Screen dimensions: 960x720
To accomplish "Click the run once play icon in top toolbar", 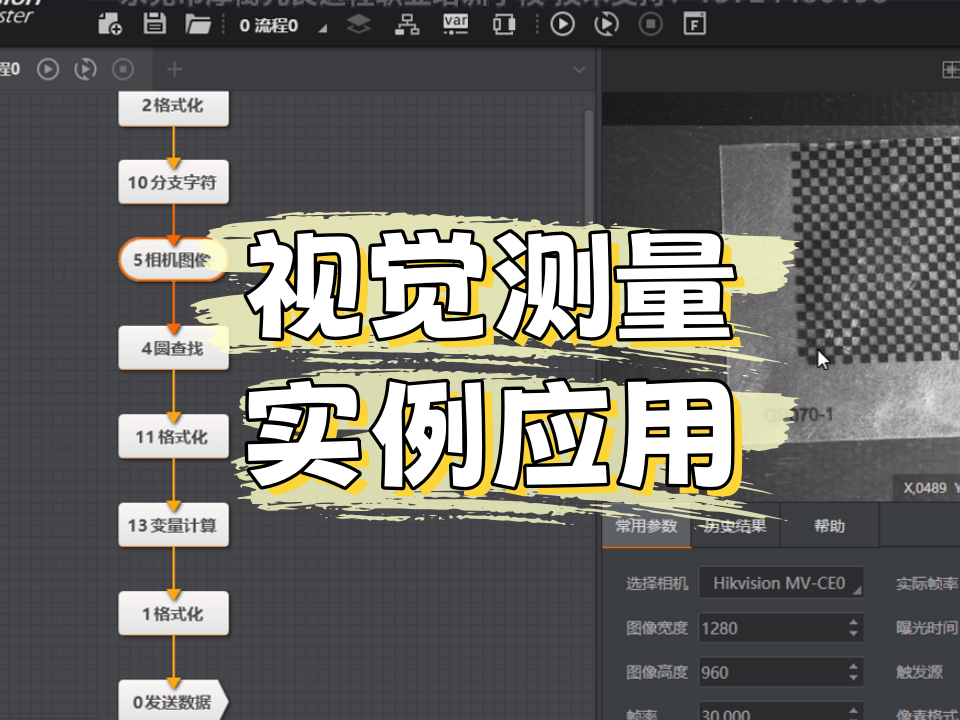I will pos(562,25).
